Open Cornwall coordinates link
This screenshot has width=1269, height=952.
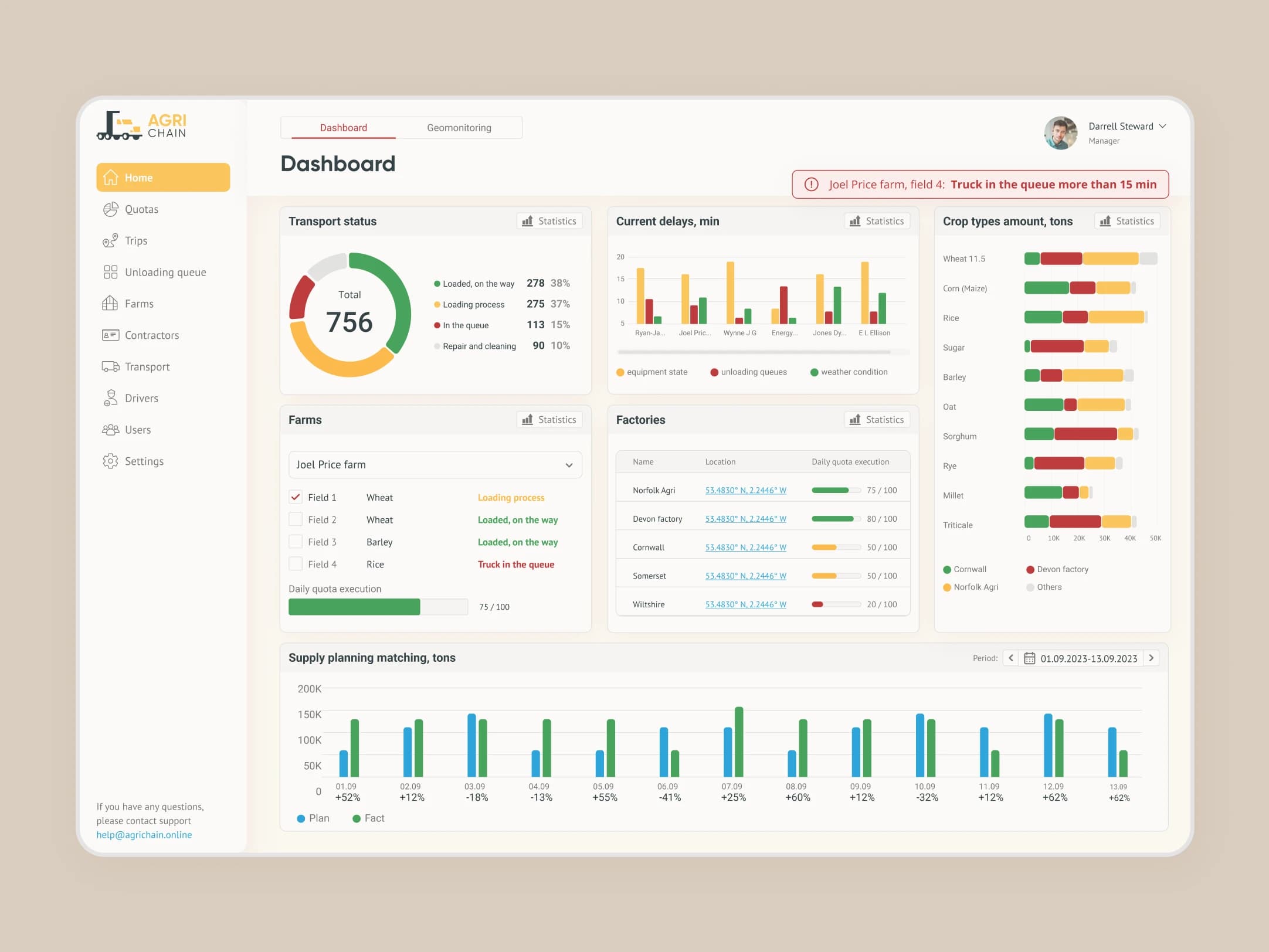[x=746, y=548]
